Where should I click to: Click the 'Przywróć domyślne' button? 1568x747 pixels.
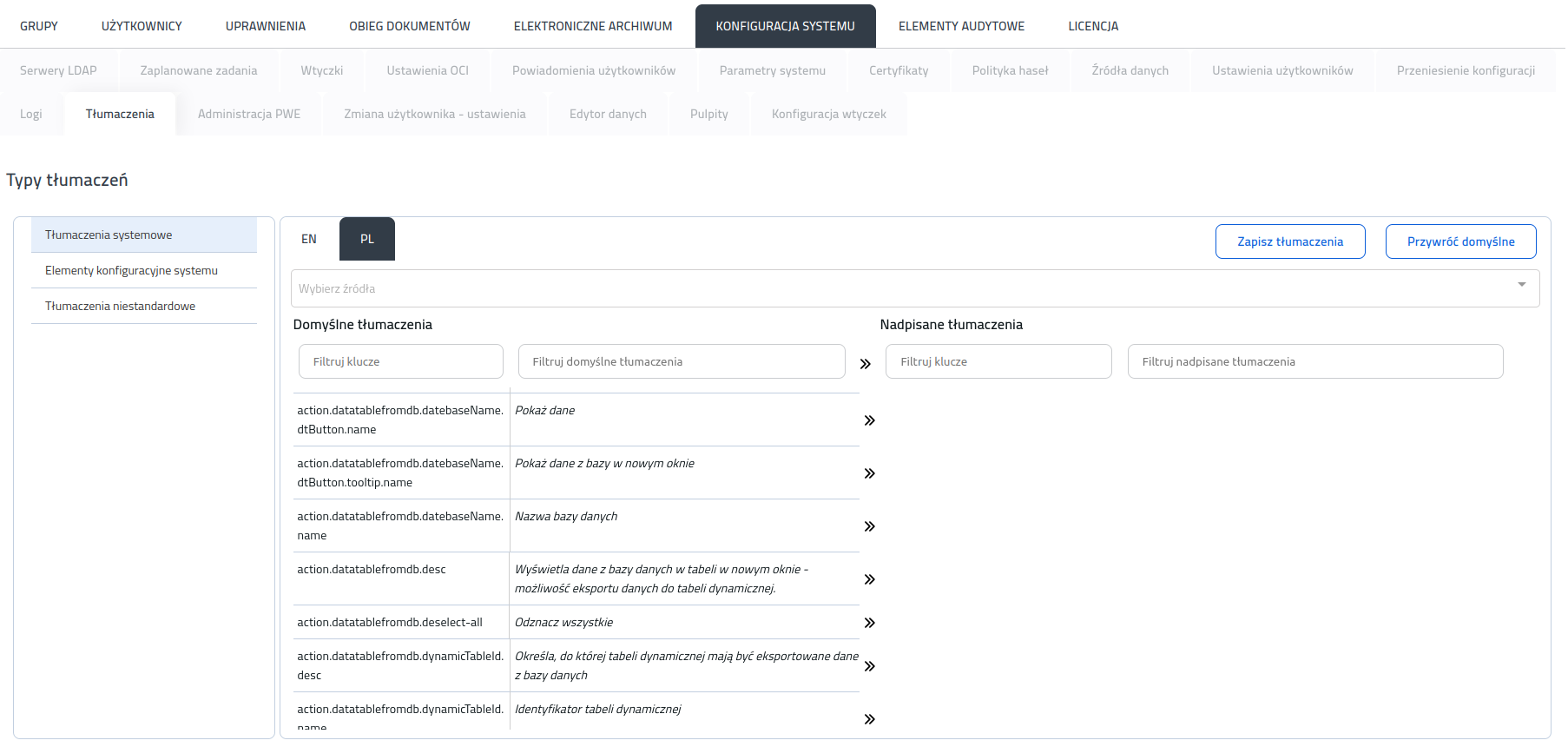click(x=1460, y=241)
